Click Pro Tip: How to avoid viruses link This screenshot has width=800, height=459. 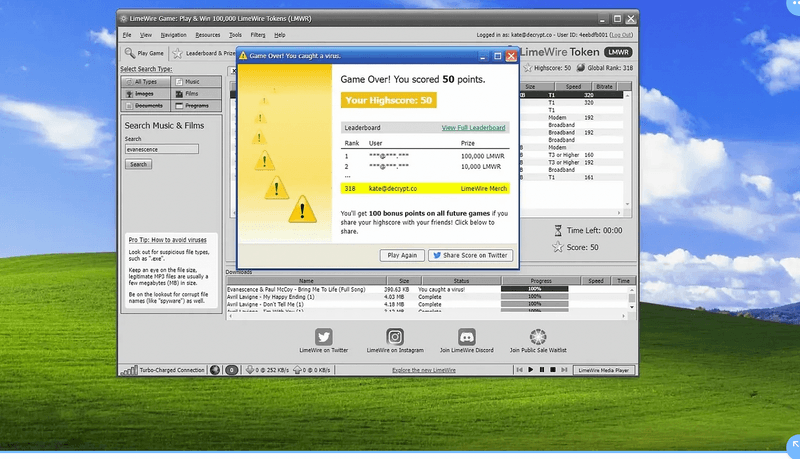pyautogui.click(x=167, y=240)
